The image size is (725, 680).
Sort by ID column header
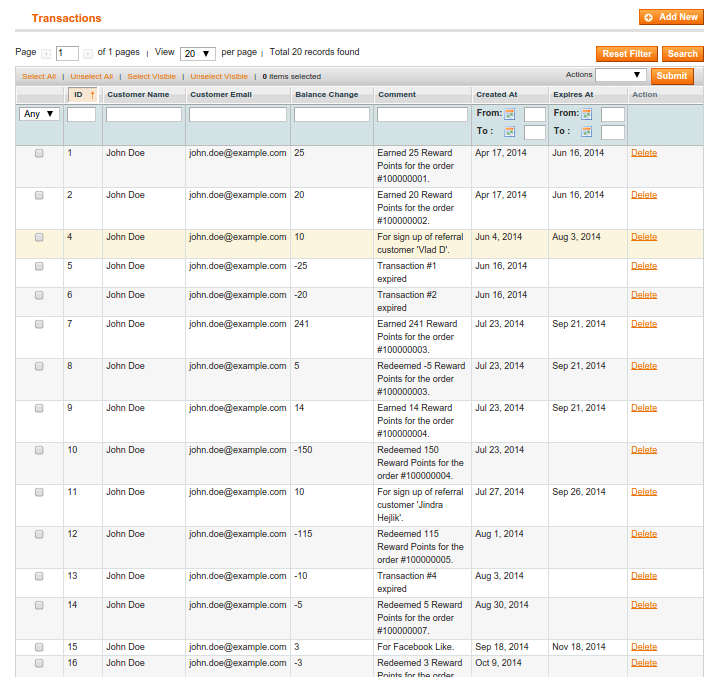tap(82, 95)
